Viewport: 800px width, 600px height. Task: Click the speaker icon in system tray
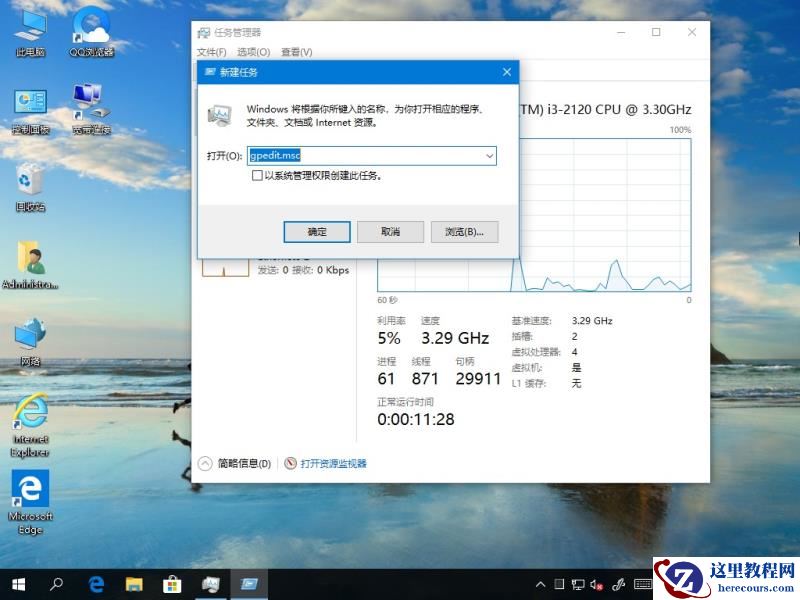point(596,584)
